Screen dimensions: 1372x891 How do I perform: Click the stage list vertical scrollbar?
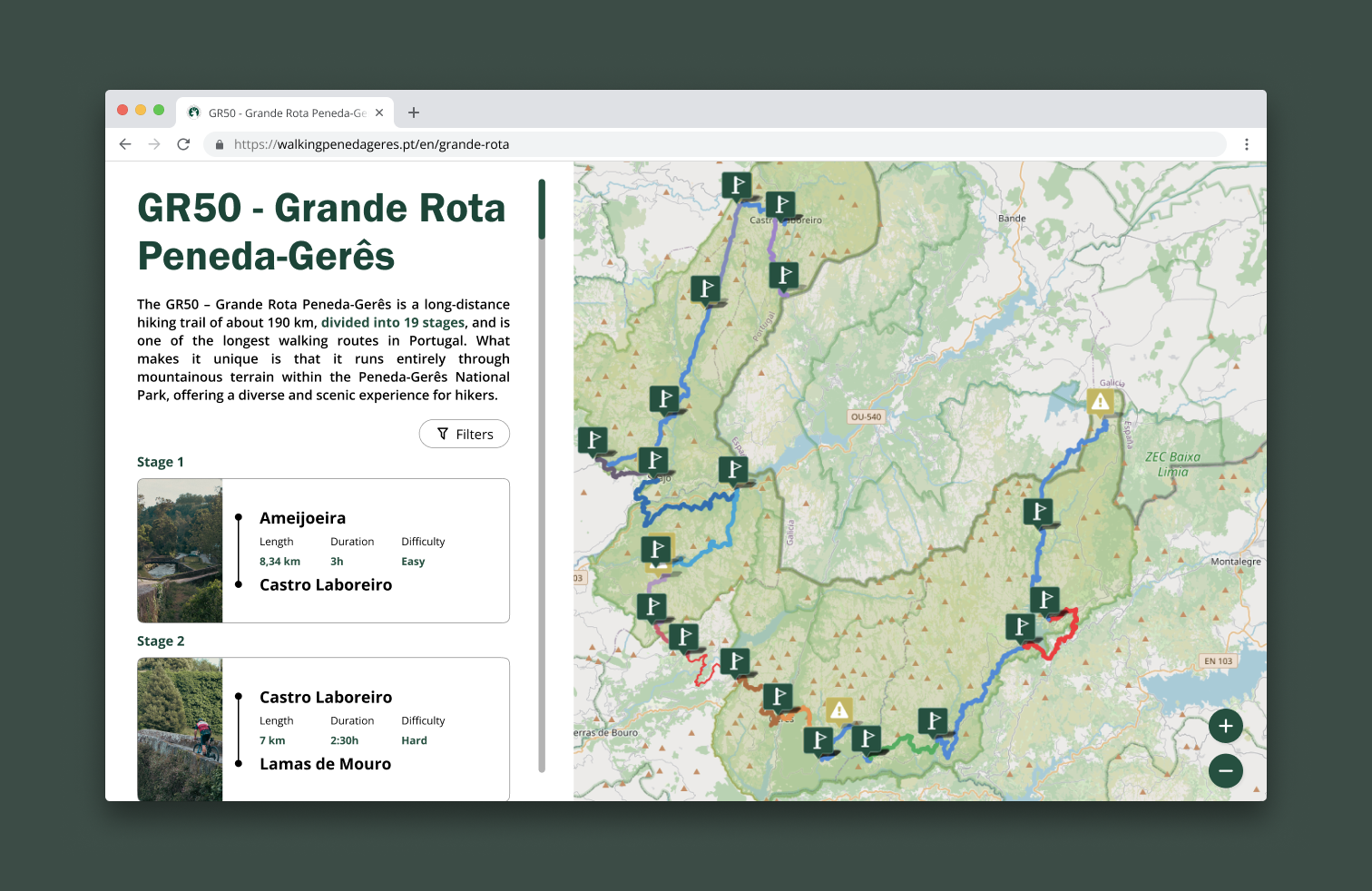(x=542, y=210)
